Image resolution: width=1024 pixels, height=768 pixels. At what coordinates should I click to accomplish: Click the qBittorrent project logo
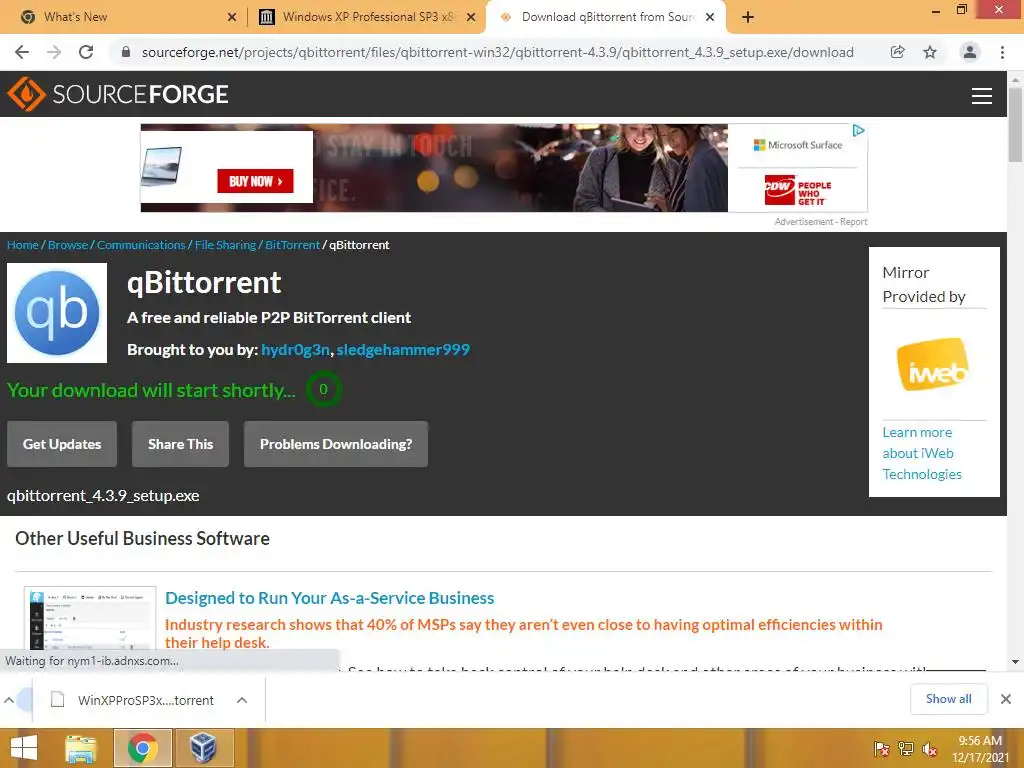[57, 313]
